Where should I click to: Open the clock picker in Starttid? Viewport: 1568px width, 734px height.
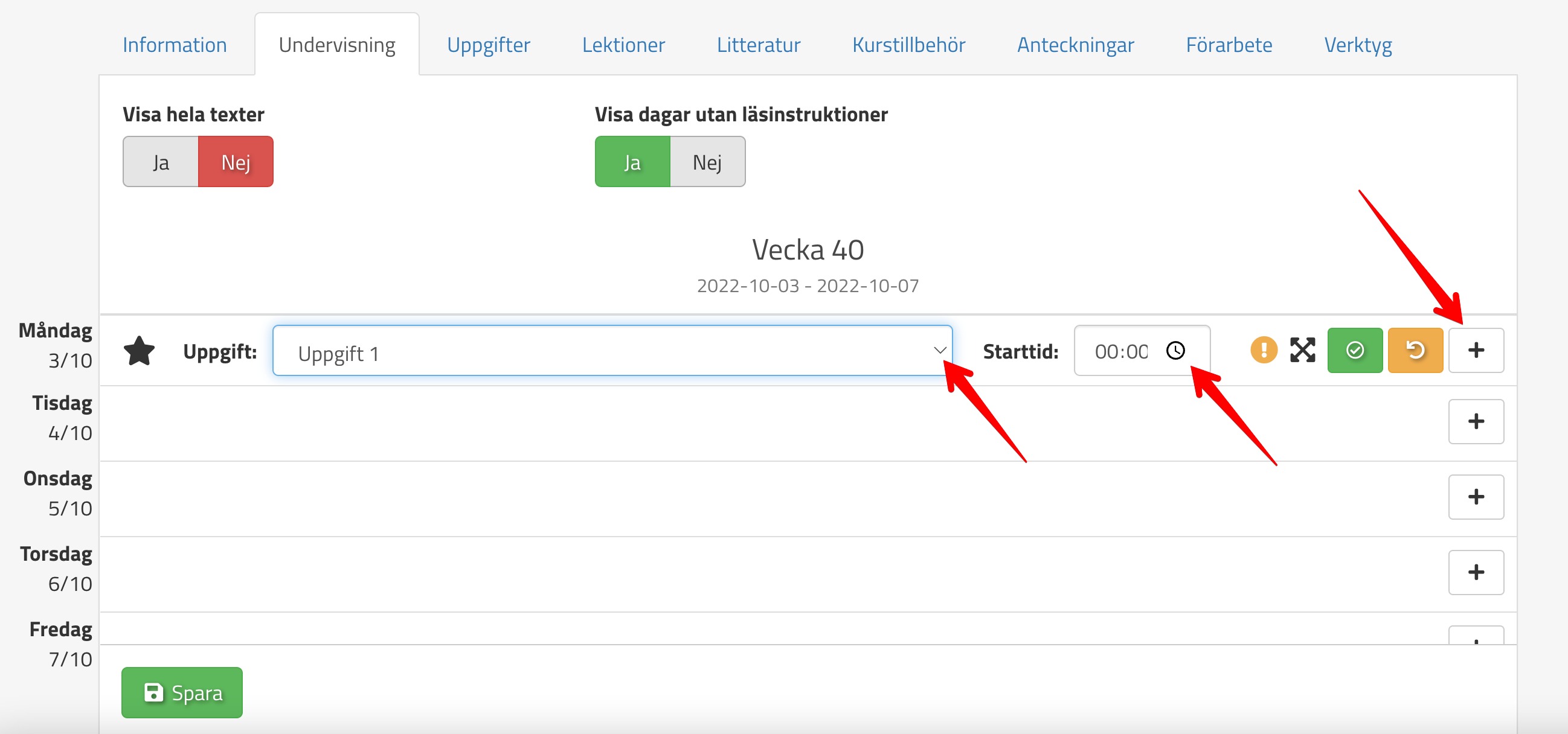point(1175,350)
